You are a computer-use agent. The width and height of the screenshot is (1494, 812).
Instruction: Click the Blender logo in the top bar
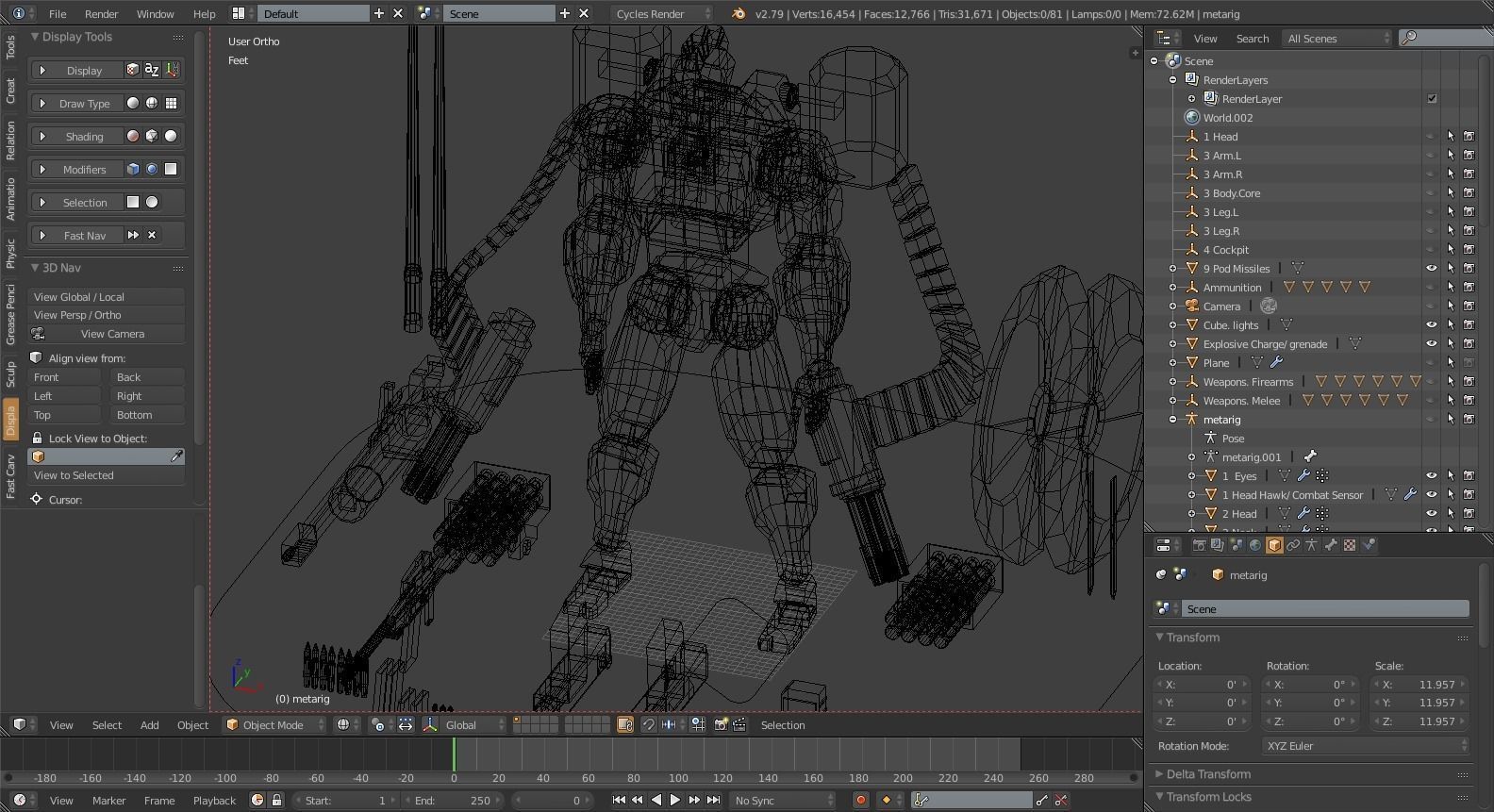(739, 13)
